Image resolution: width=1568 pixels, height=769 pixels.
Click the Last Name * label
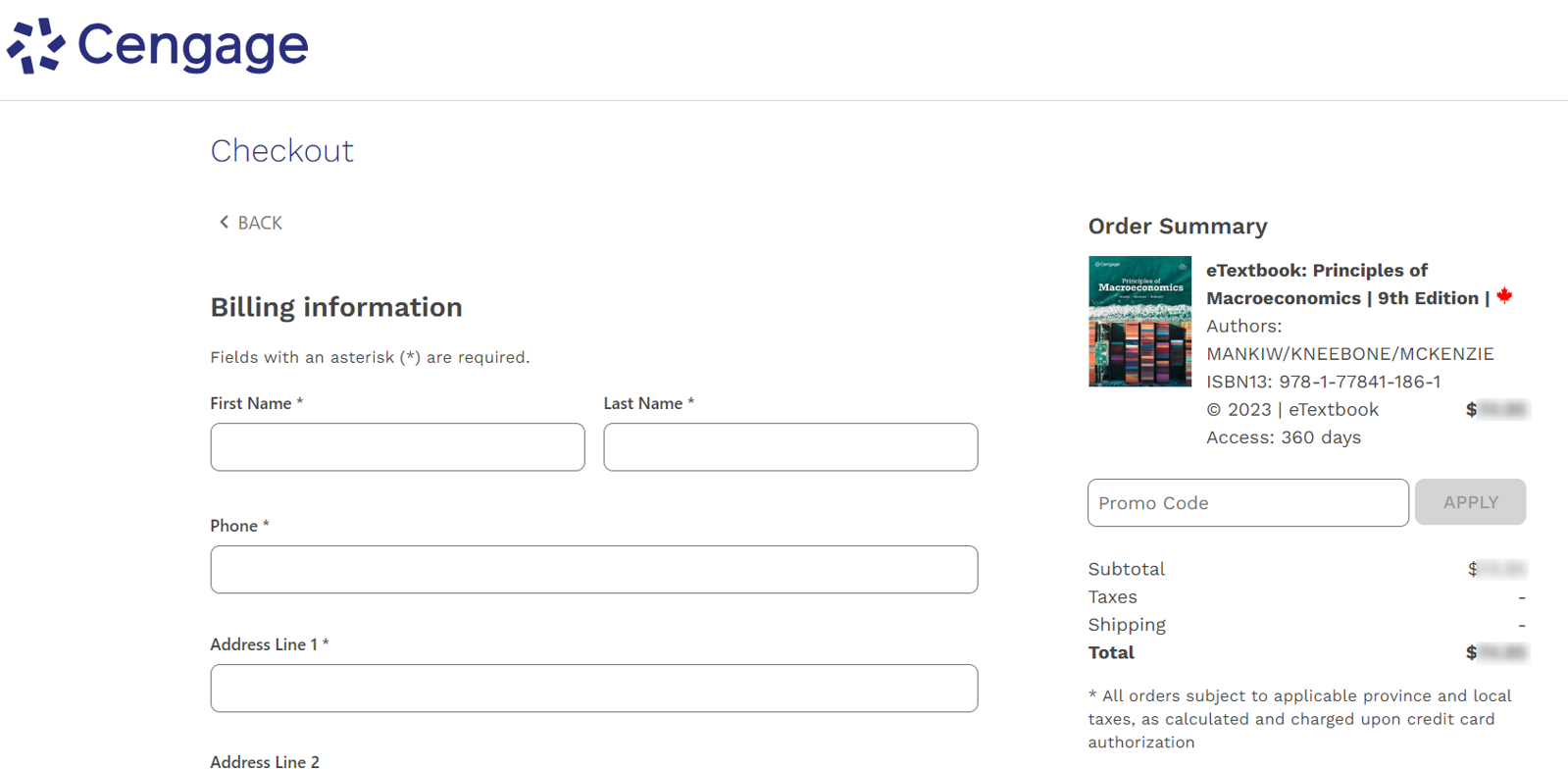649,403
